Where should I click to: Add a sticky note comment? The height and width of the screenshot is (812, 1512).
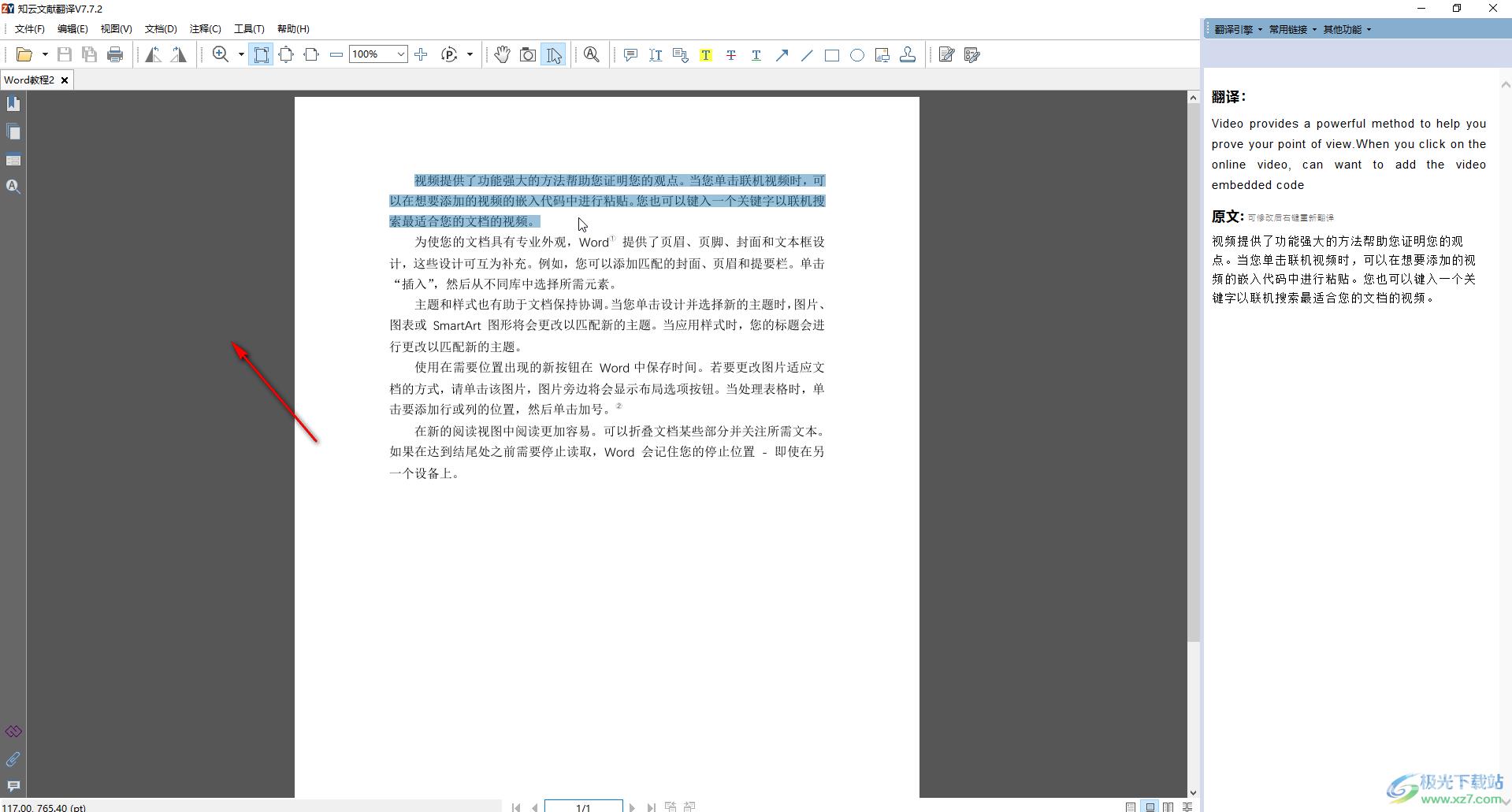click(x=630, y=54)
